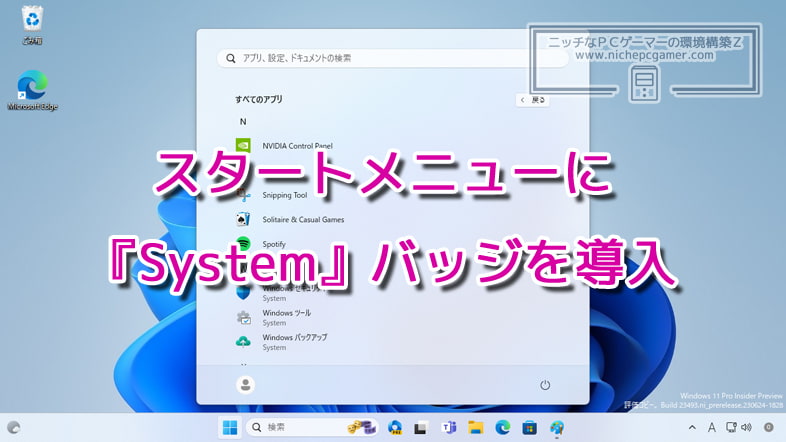Open the N letter index header
Viewport: 786px width, 442px height.
tap(243, 122)
